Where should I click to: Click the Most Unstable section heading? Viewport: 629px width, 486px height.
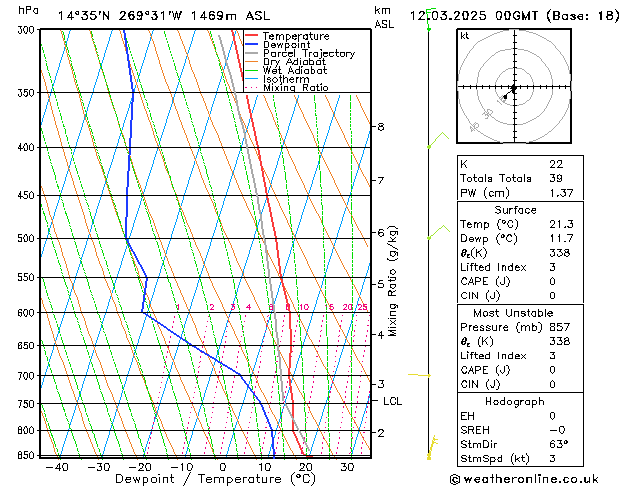(515, 313)
